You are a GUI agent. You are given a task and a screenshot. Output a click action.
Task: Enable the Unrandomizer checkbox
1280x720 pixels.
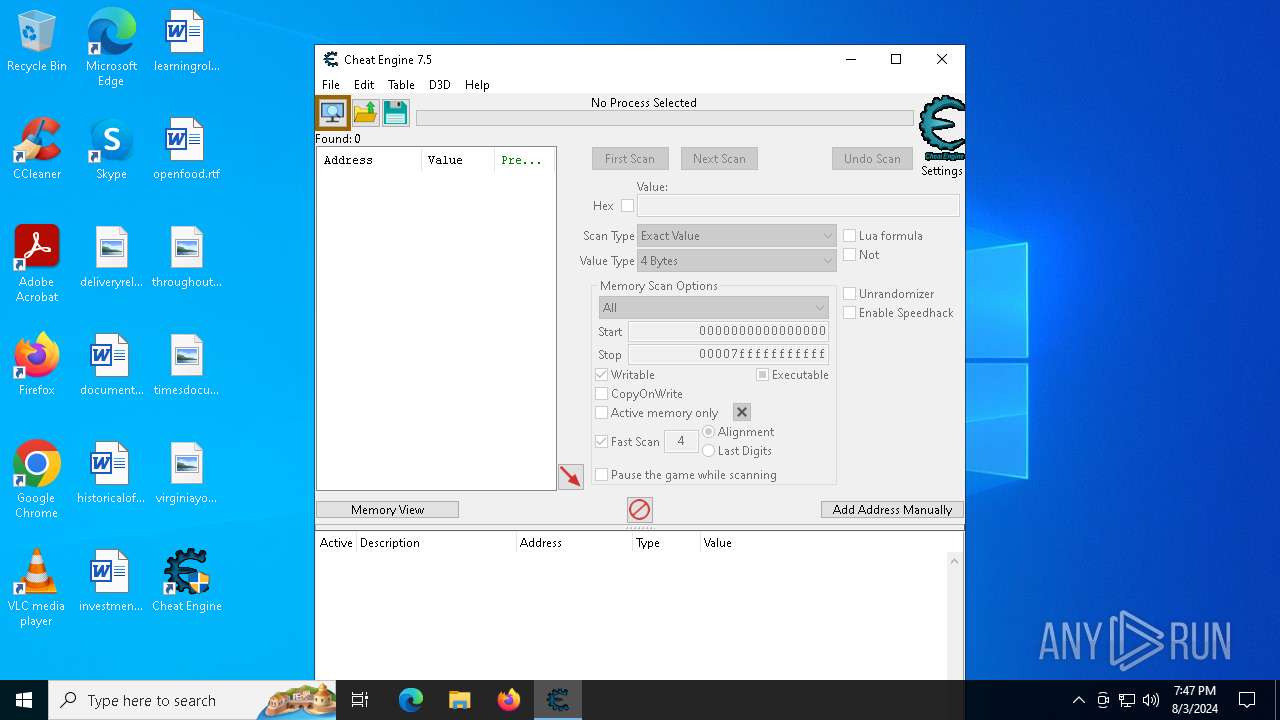849,294
